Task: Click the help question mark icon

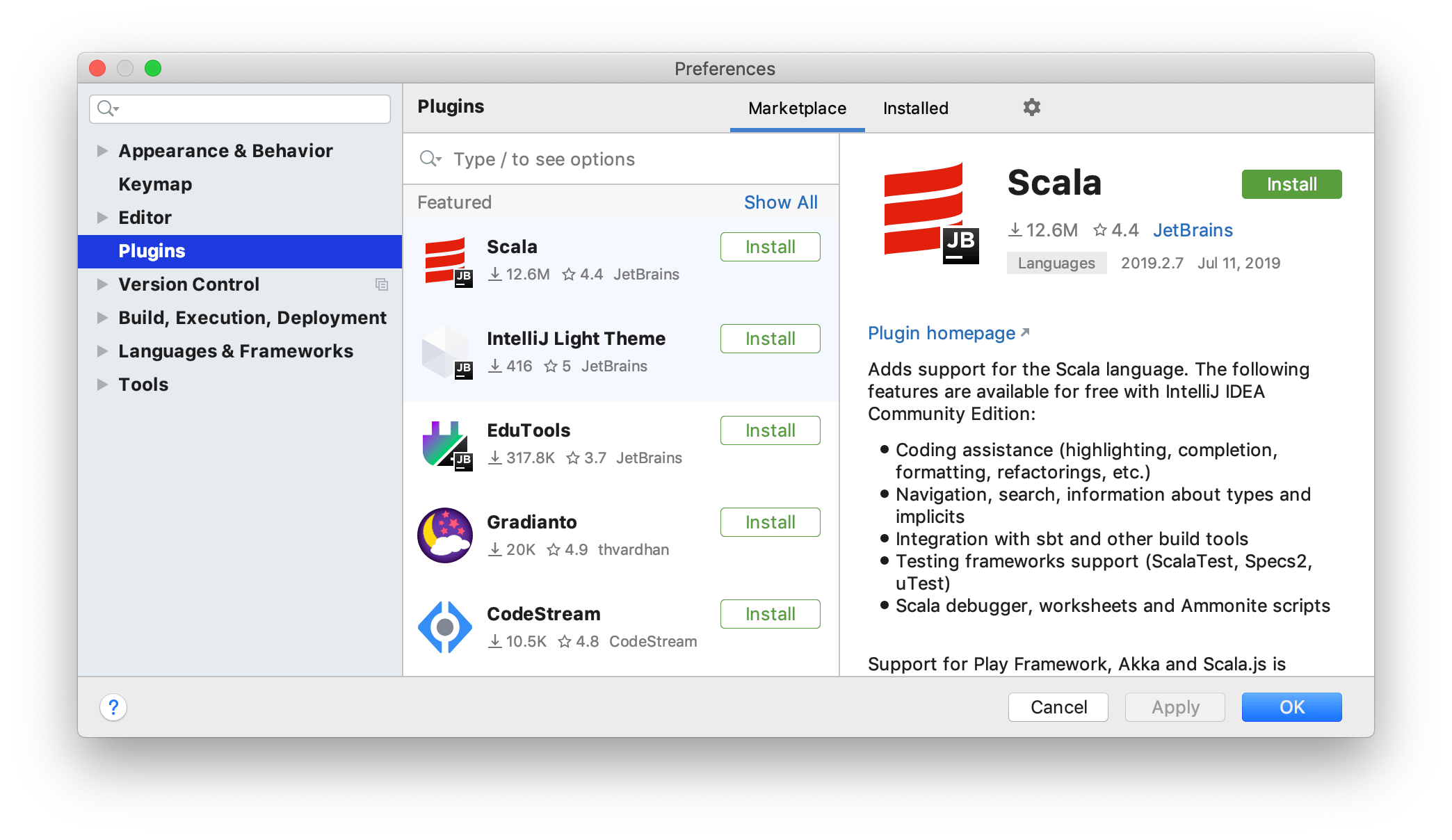Action: [x=114, y=707]
